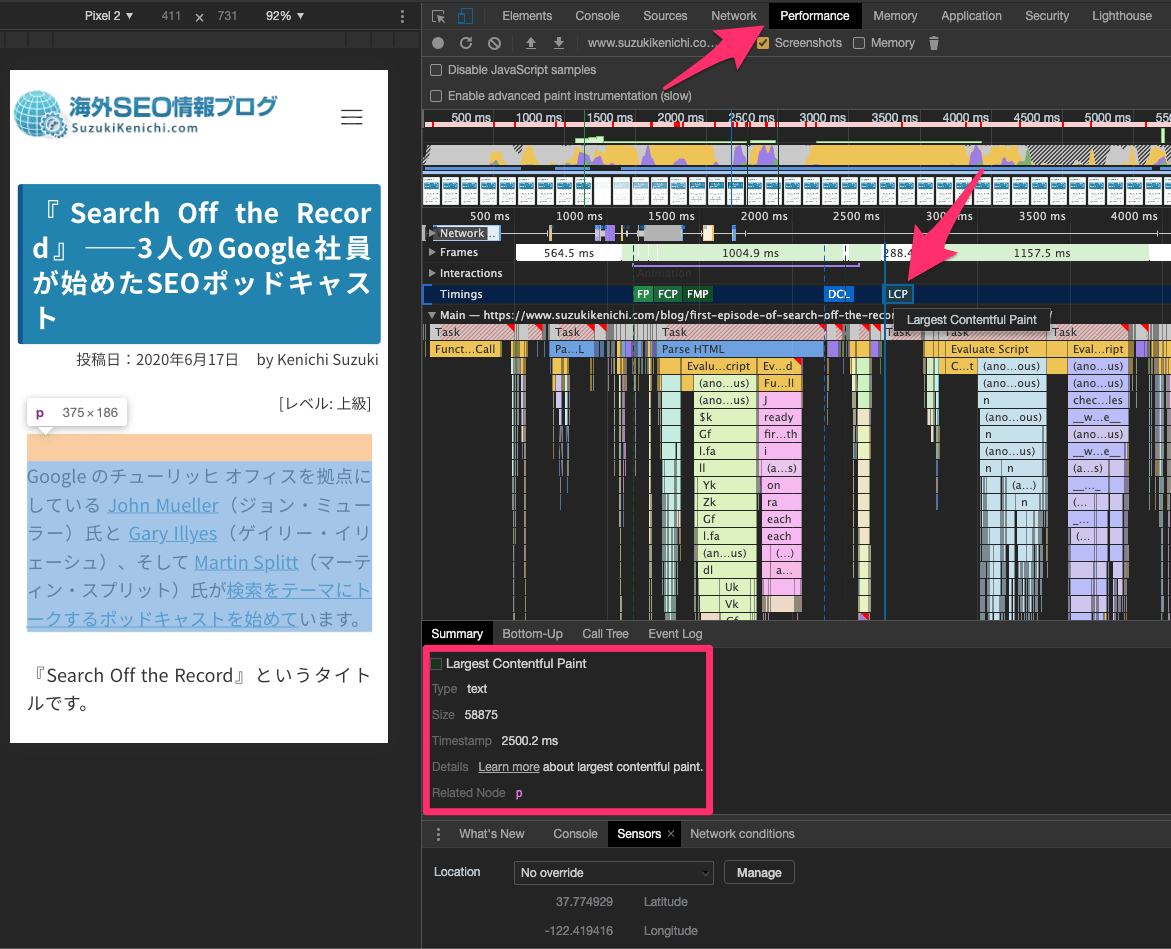The width and height of the screenshot is (1171, 949).
Task: Open the 92% zoom dropdown
Action: tap(285, 16)
